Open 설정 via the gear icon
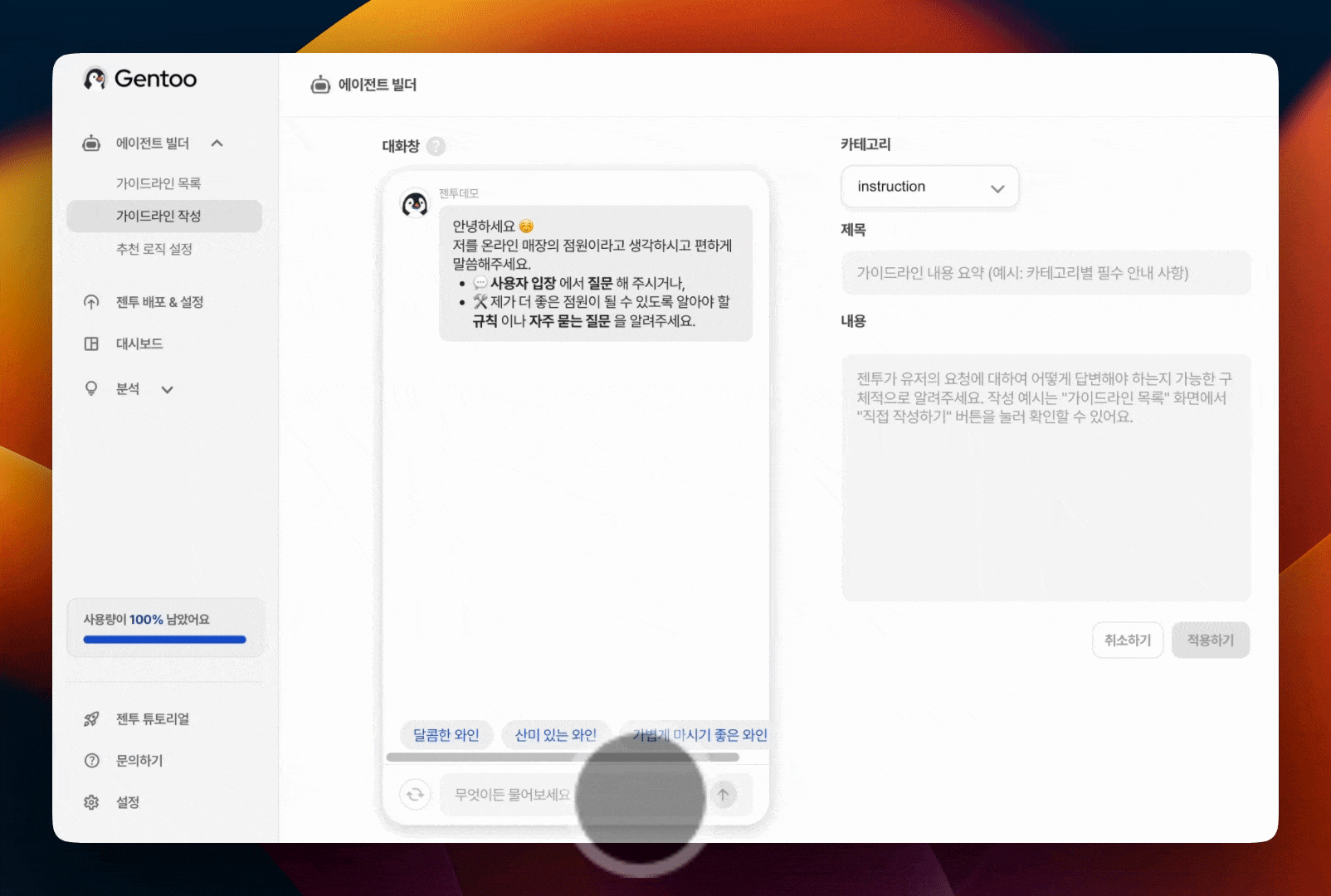 (x=91, y=802)
